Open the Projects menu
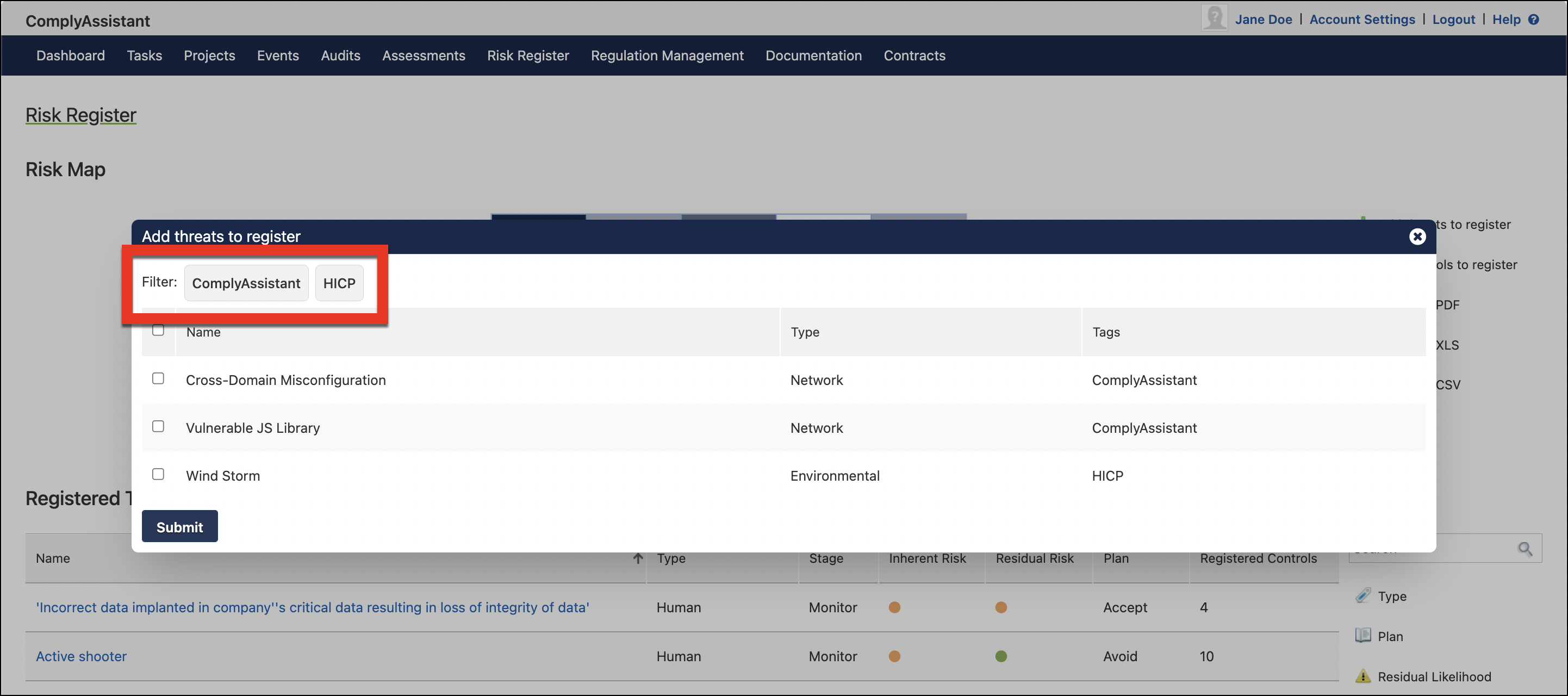Screen dimensions: 1568x696 click(x=209, y=55)
